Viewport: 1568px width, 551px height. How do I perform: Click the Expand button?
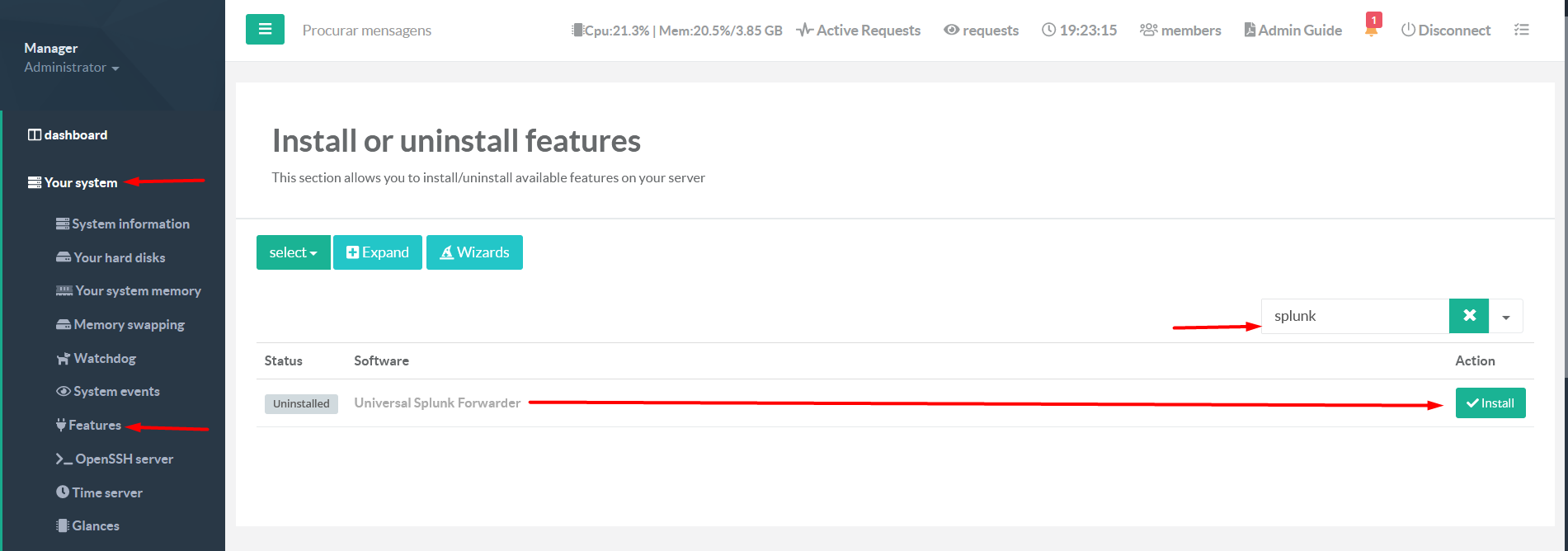378,252
